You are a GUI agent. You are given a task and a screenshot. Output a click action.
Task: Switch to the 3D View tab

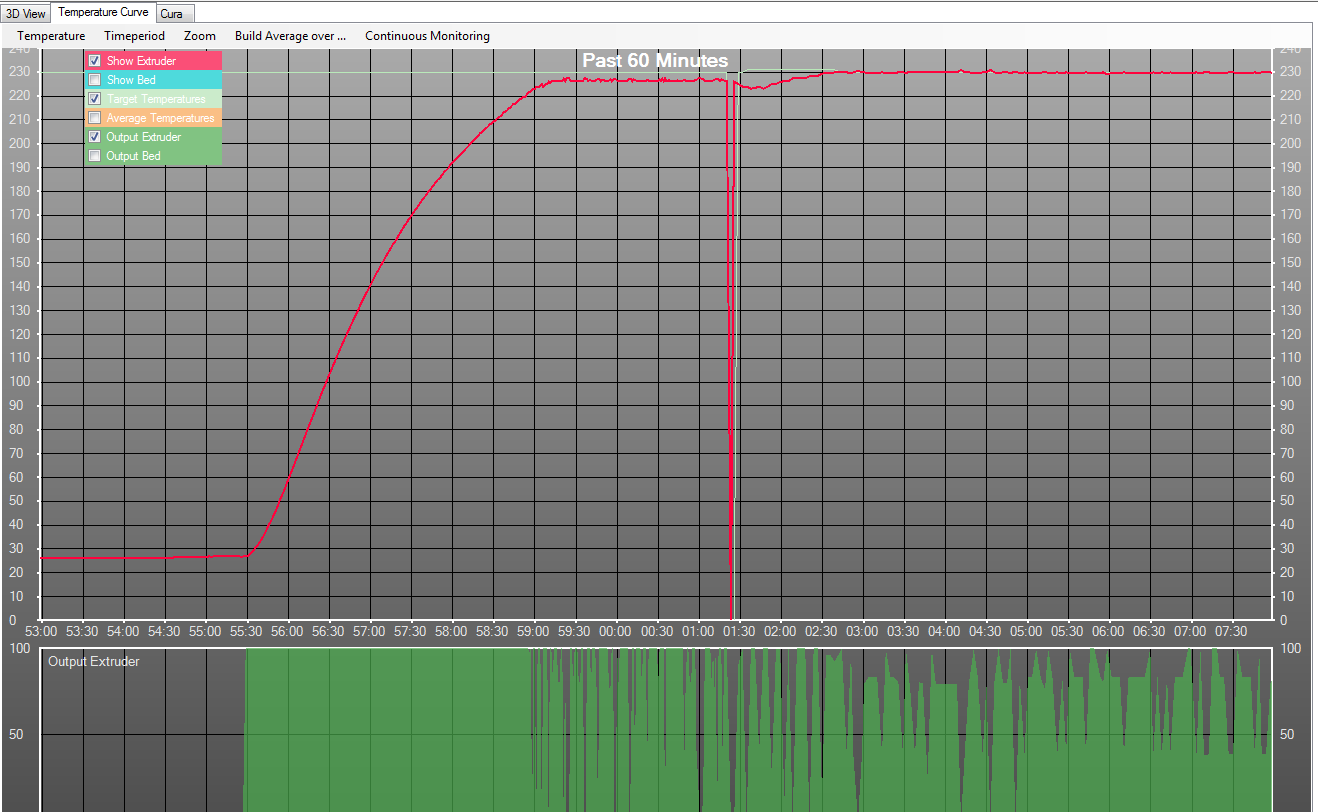(x=26, y=13)
